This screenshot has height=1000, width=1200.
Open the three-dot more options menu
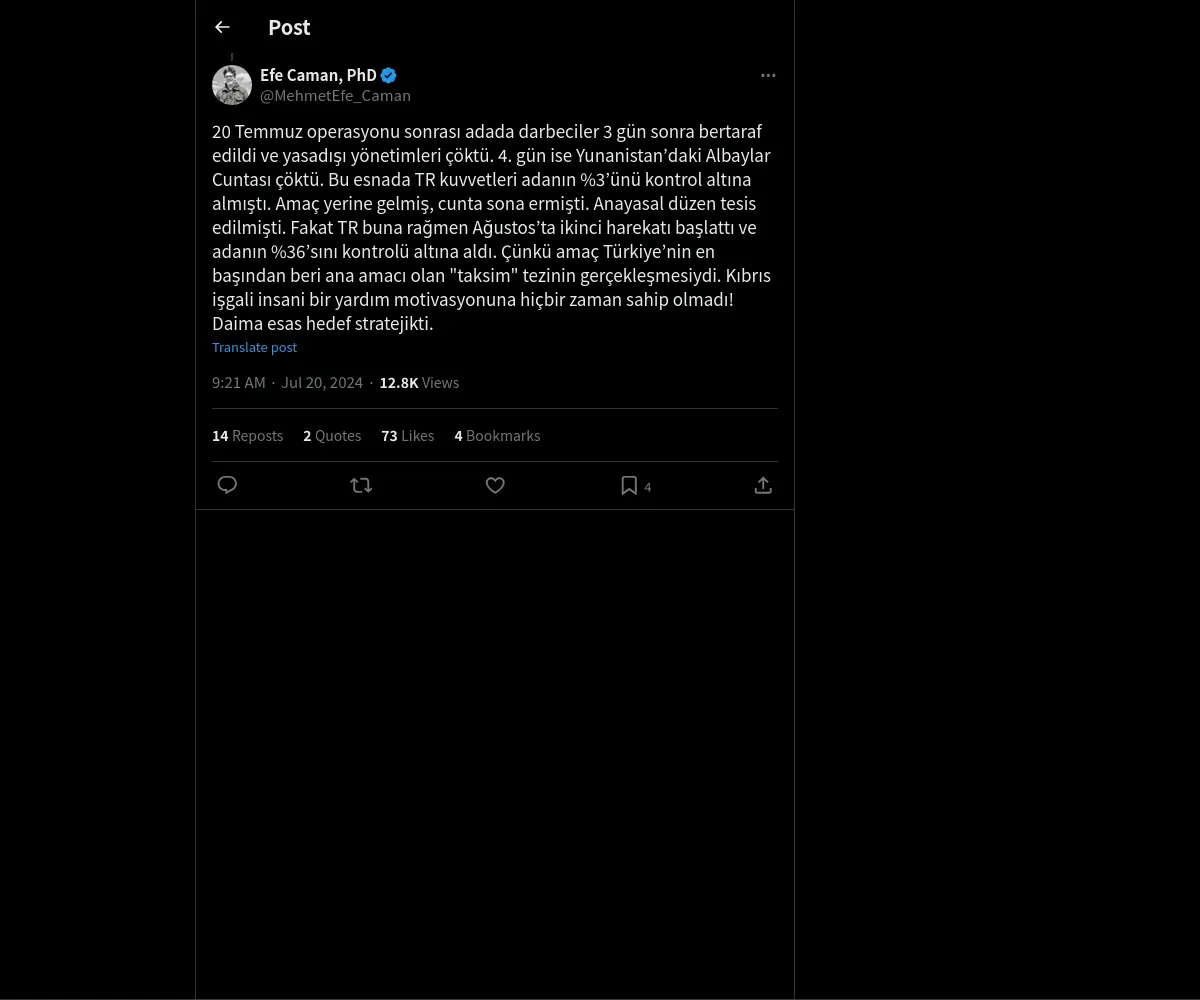(768, 75)
